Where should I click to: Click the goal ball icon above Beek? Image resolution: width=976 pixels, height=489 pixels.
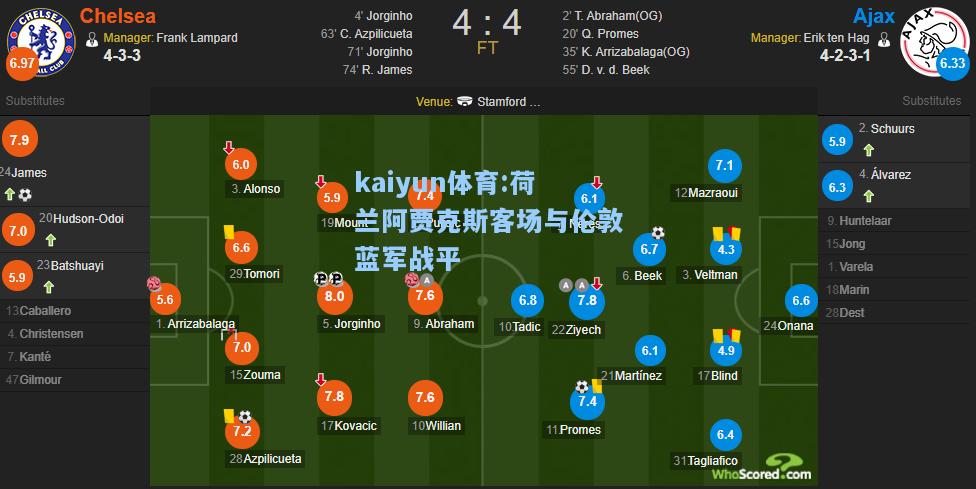pyautogui.click(x=658, y=233)
